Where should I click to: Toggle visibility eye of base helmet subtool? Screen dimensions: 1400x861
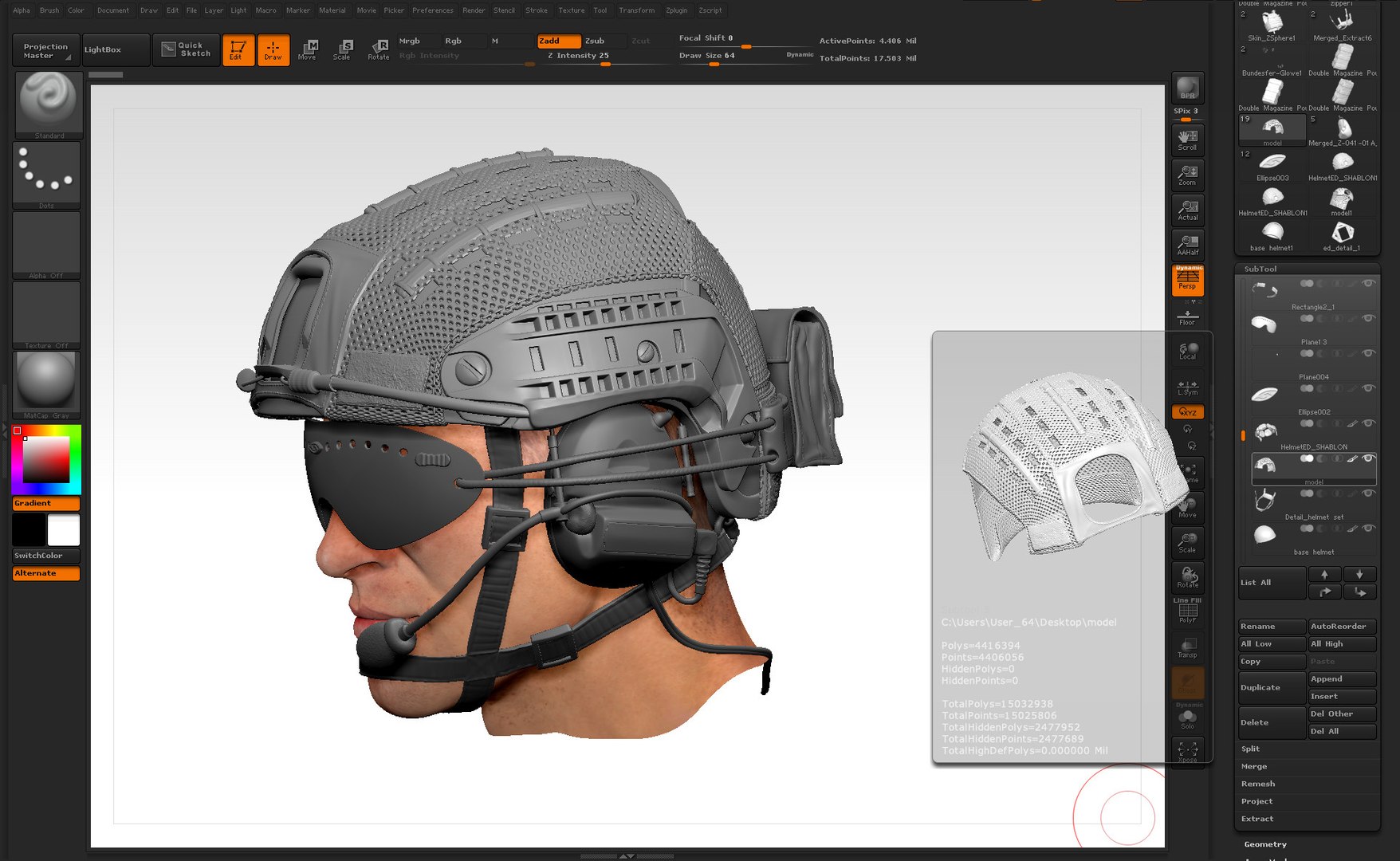click(1368, 529)
